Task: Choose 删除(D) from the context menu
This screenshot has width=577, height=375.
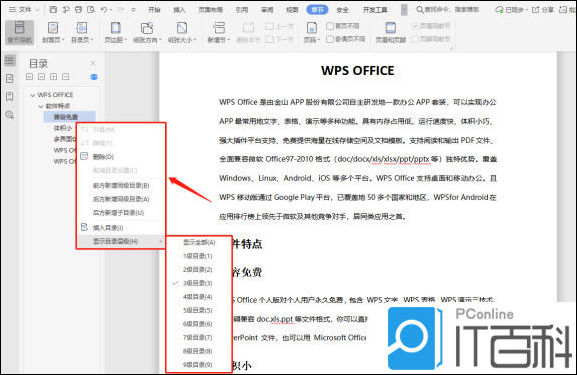Action: 103,157
